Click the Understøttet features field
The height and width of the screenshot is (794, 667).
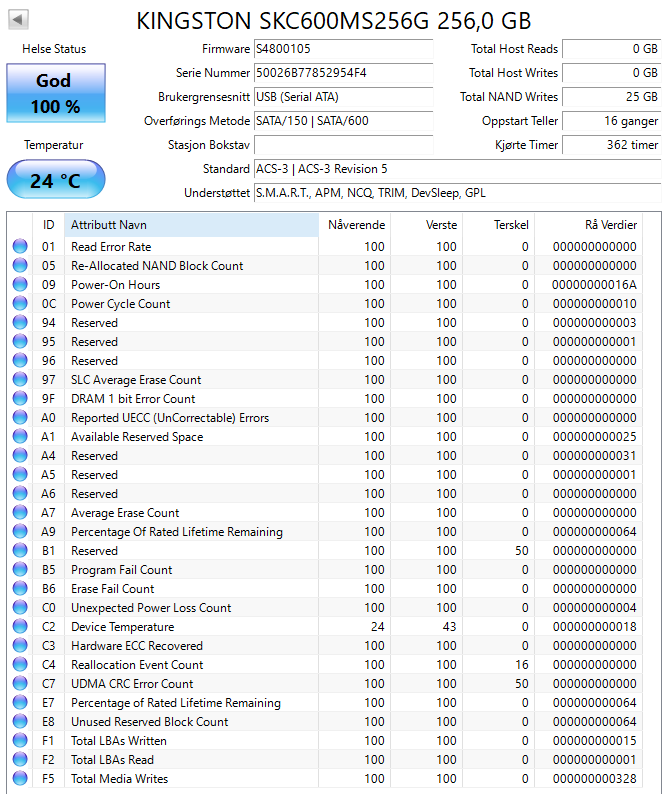click(457, 193)
